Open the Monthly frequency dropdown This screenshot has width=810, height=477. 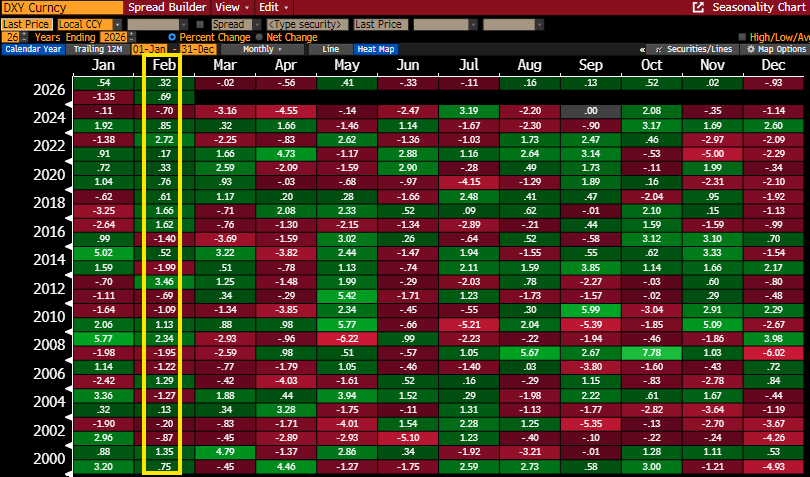tap(261, 49)
